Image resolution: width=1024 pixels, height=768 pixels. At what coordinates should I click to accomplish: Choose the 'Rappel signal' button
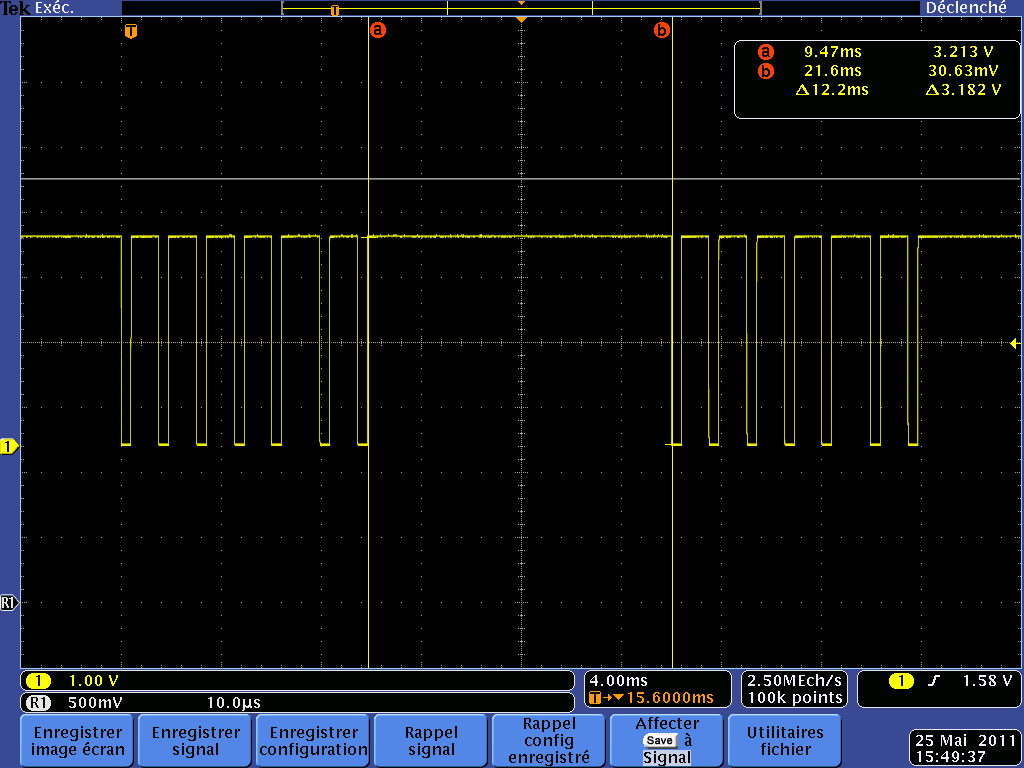pos(431,741)
